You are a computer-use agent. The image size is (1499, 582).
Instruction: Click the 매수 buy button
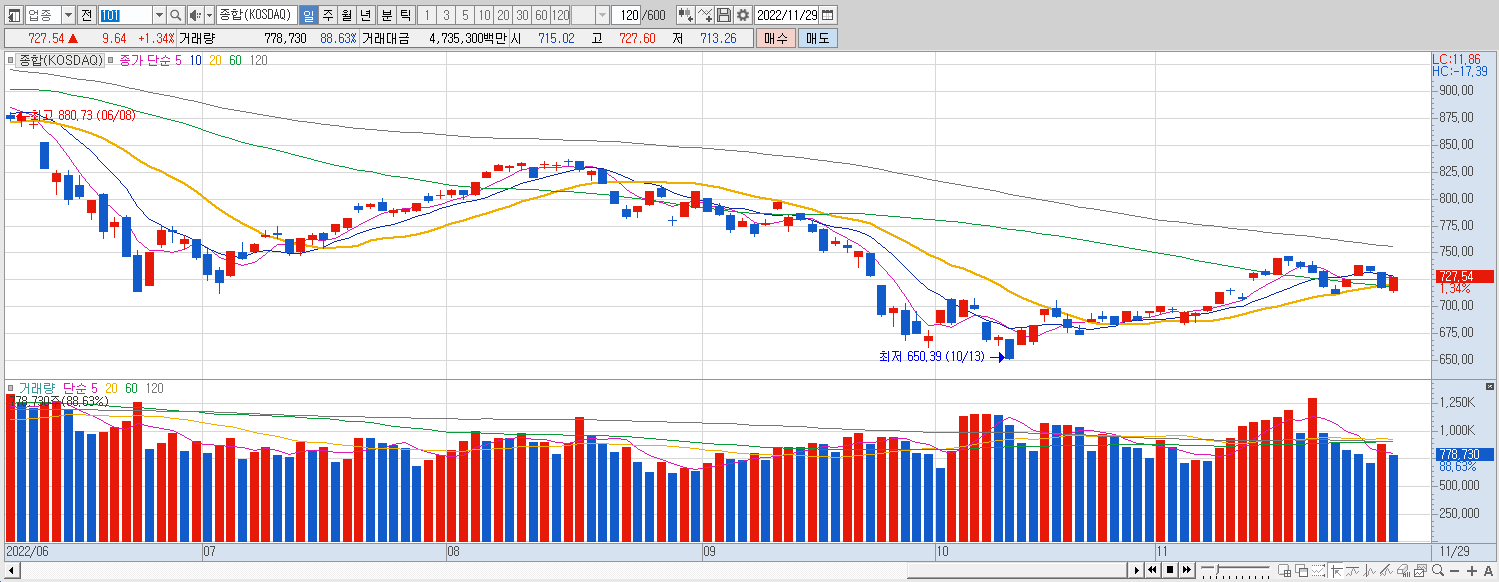click(775, 38)
